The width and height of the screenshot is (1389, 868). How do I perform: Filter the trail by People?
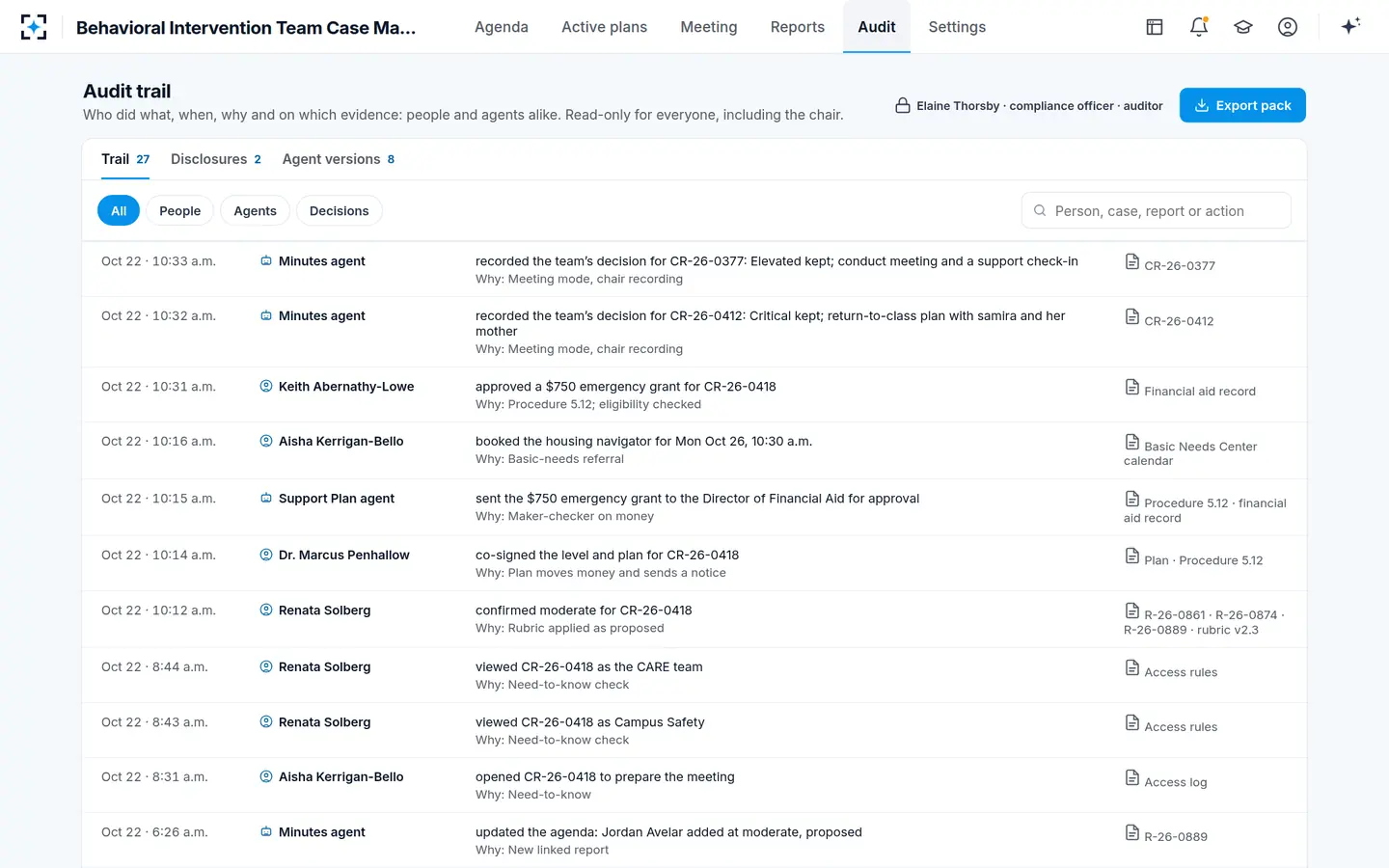pyautogui.click(x=180, y=210)
